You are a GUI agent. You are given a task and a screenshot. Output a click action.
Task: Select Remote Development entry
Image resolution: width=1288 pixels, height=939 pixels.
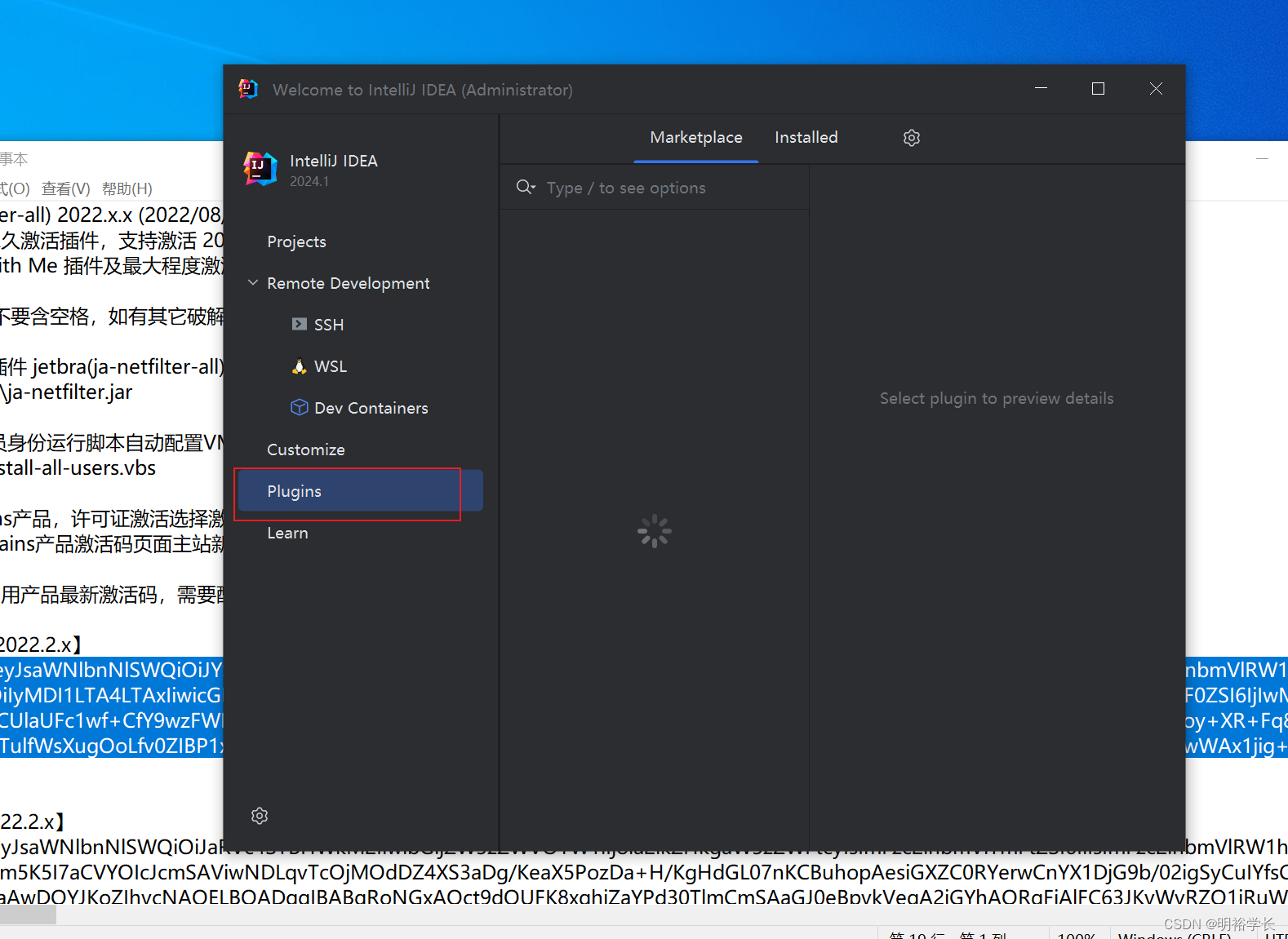click(349, 283)
